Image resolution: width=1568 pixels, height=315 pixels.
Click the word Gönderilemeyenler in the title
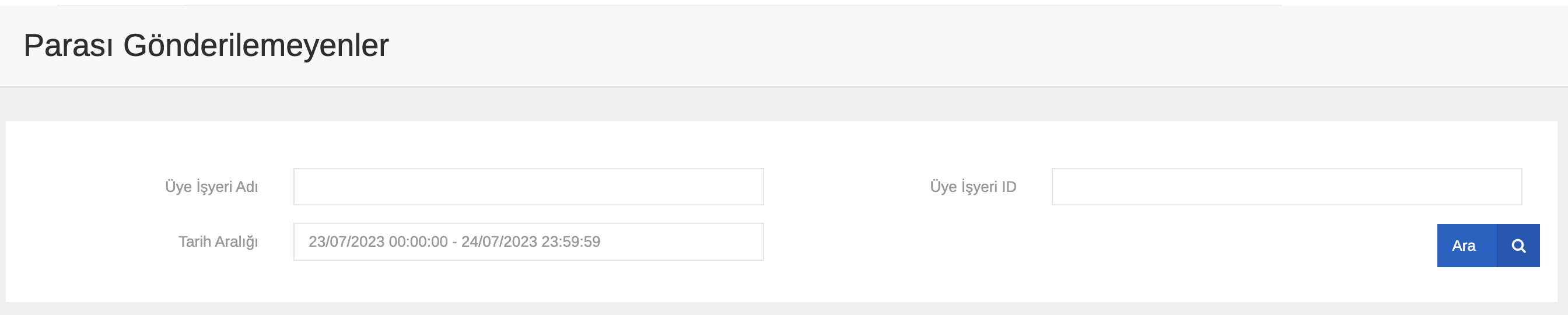pos(256,45)
